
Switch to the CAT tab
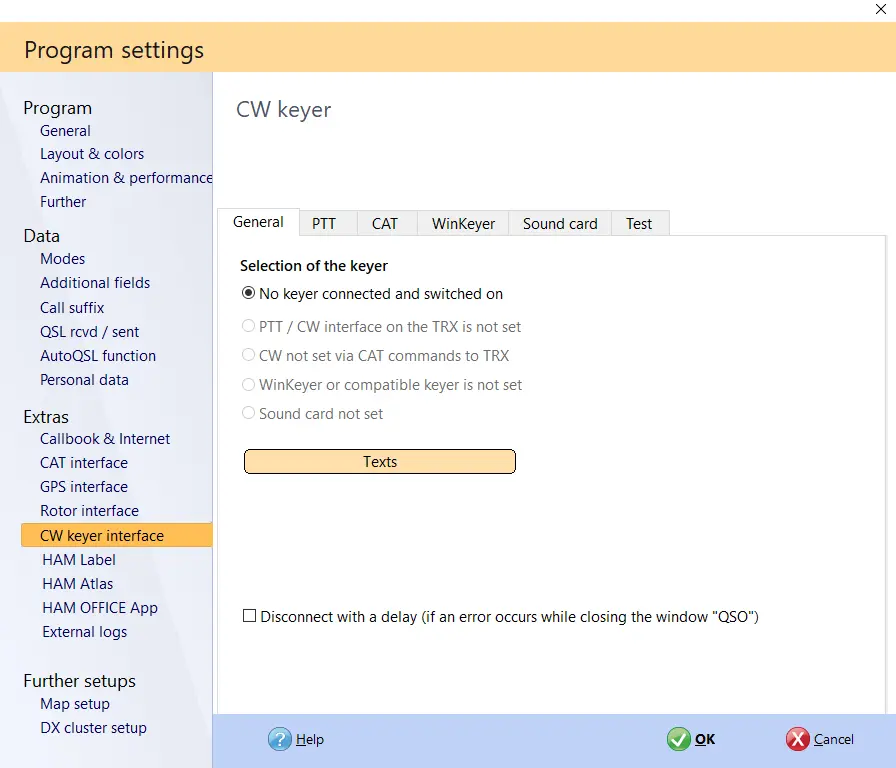385,223
